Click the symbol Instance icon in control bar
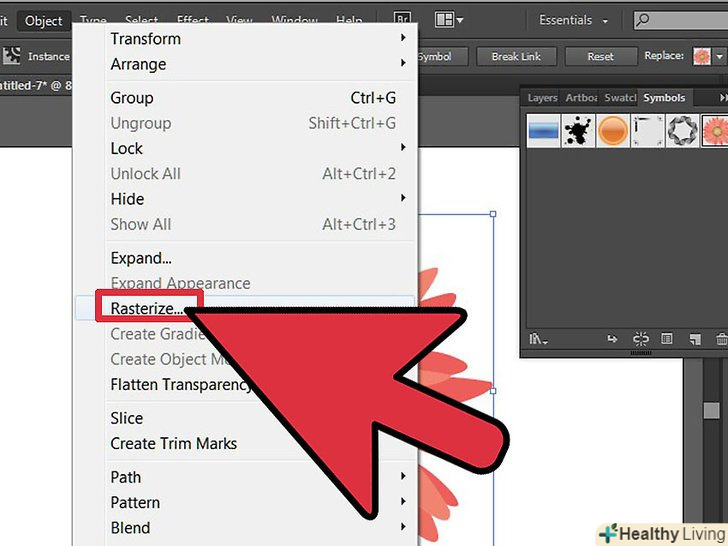Viewport: 728px width, 546px height. point(11,56)
